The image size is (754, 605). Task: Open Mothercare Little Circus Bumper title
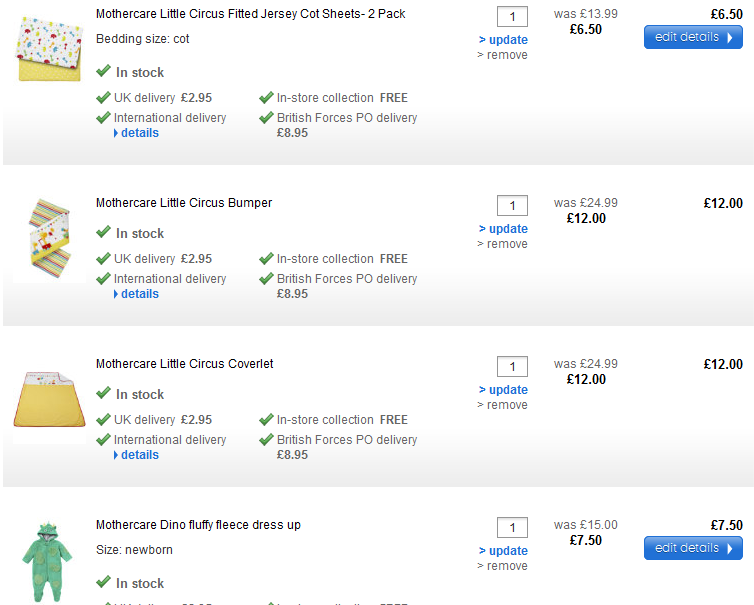[184, 203]
